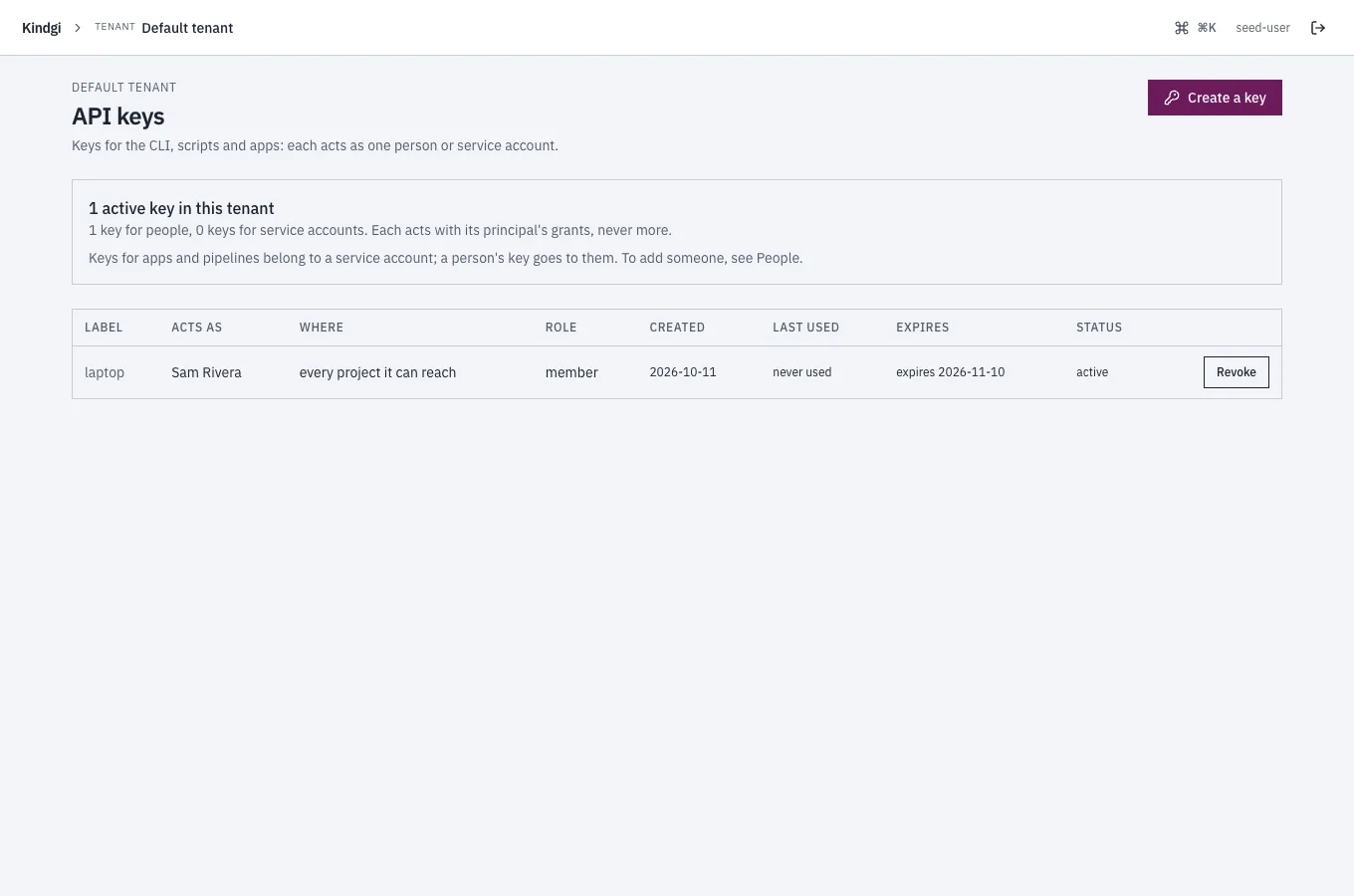This screenshot has width=1354, height=896.
Task: Revoke the laptop key
Action: coord(1236,372)
